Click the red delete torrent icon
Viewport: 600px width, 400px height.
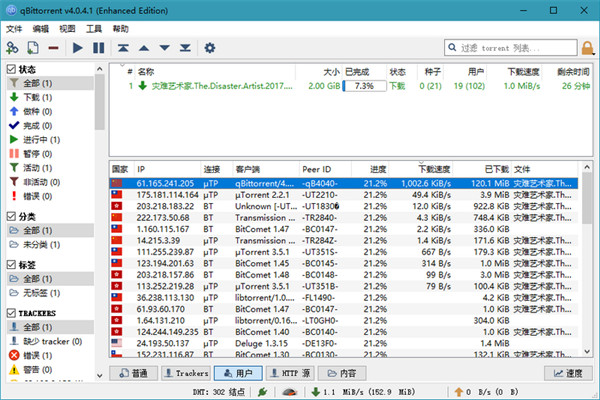(x=56, y=47)
